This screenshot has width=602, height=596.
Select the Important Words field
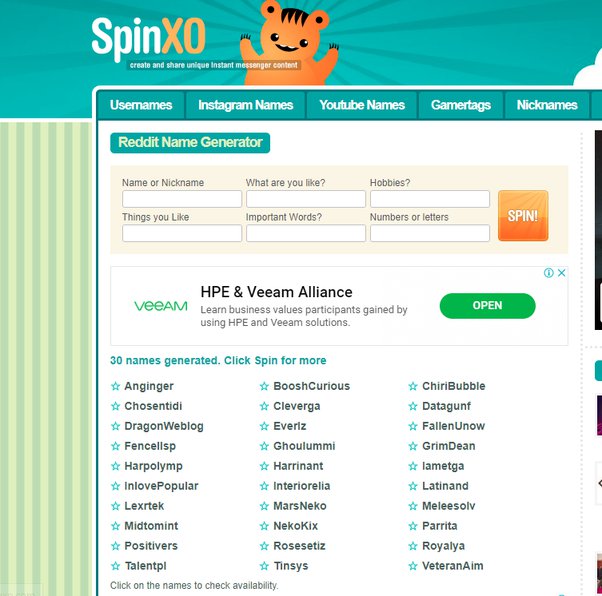coord(306,233)
